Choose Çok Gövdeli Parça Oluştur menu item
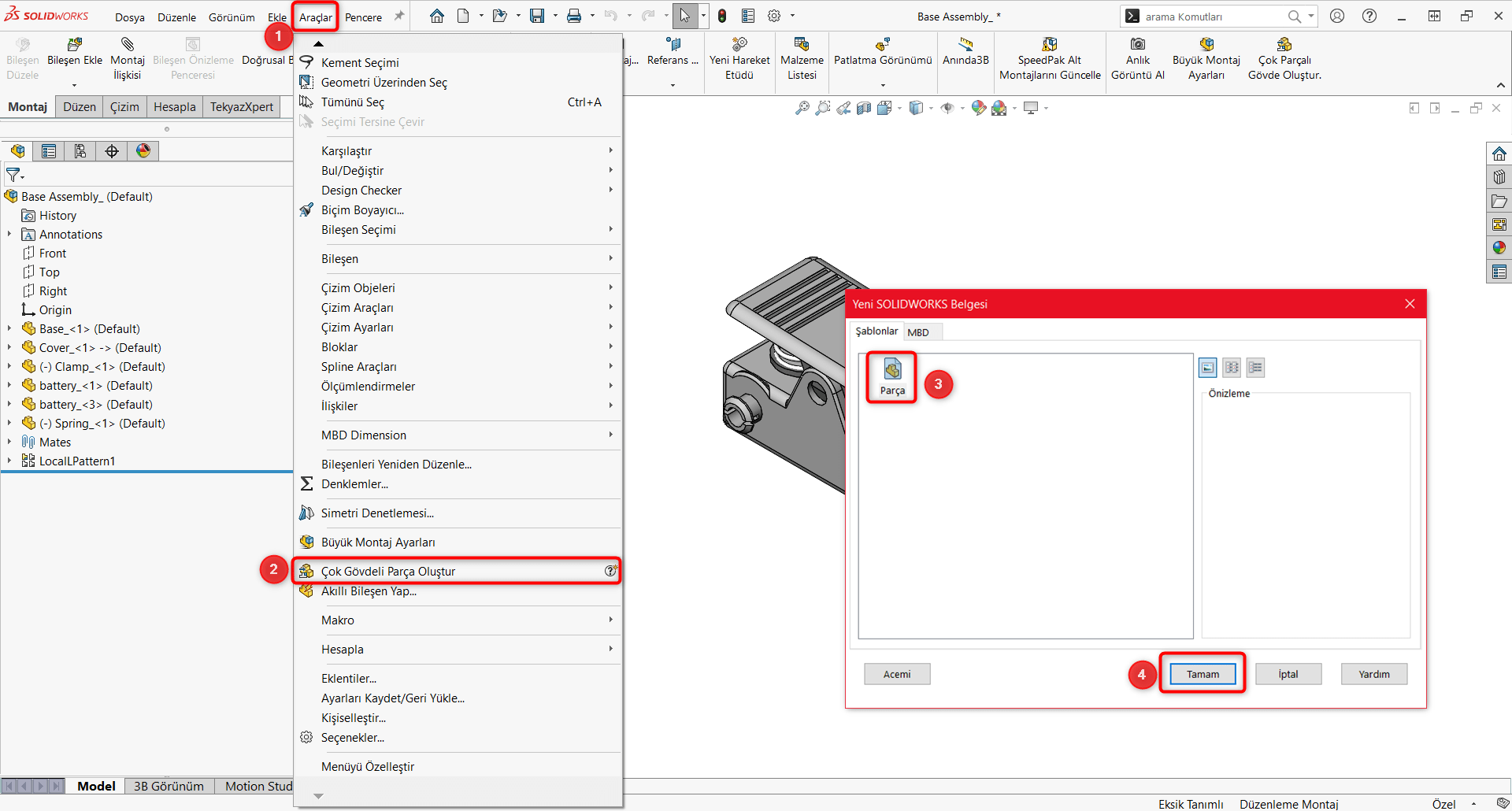Viewport: 1512px width, 811px height. click(x=458, y=572)
